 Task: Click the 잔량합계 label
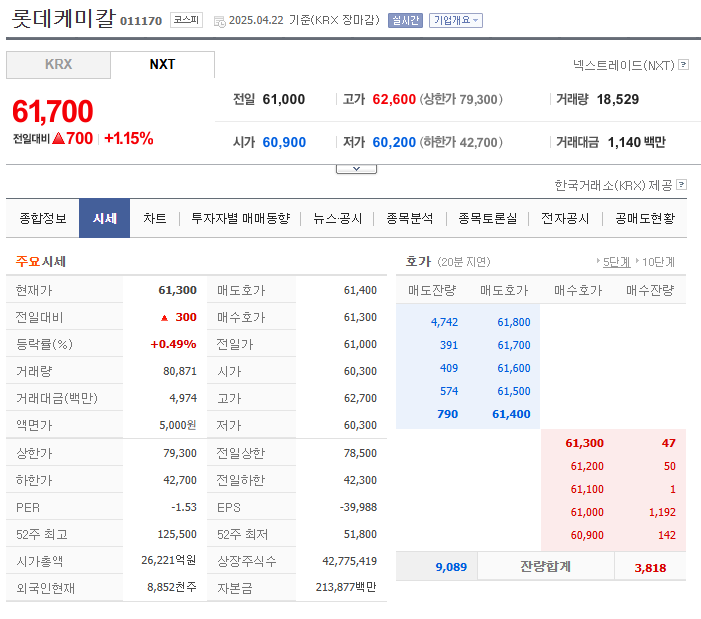tap(545, 567)
